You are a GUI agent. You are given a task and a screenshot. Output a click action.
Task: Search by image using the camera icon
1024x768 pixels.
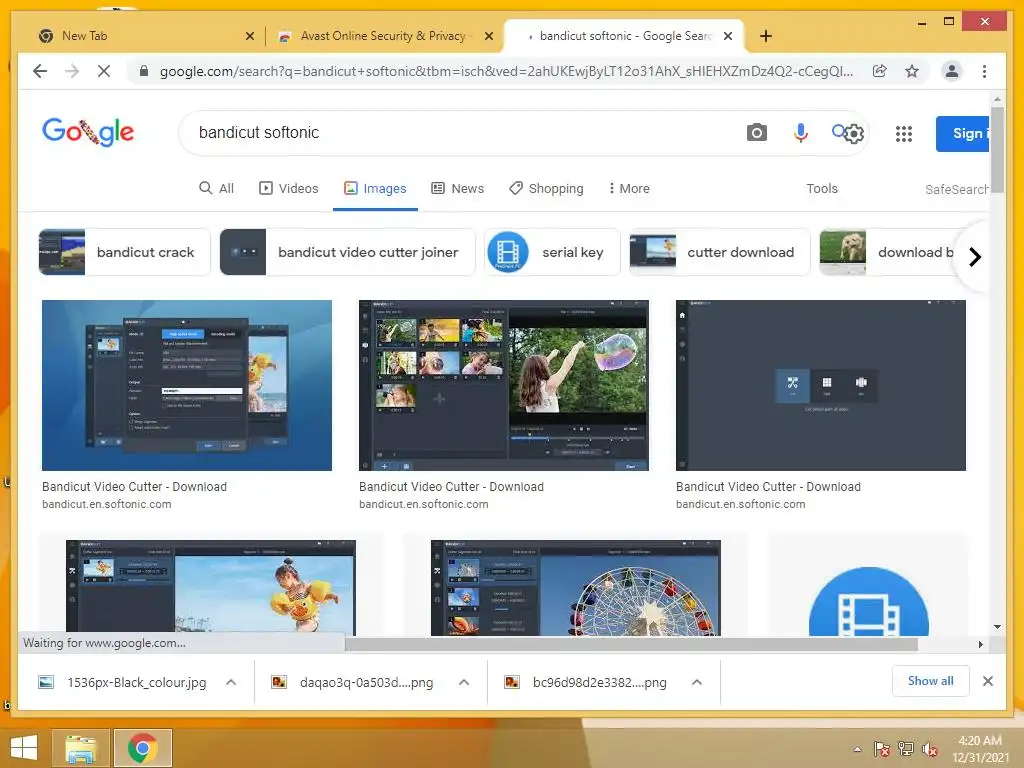(x=756, y=133)
